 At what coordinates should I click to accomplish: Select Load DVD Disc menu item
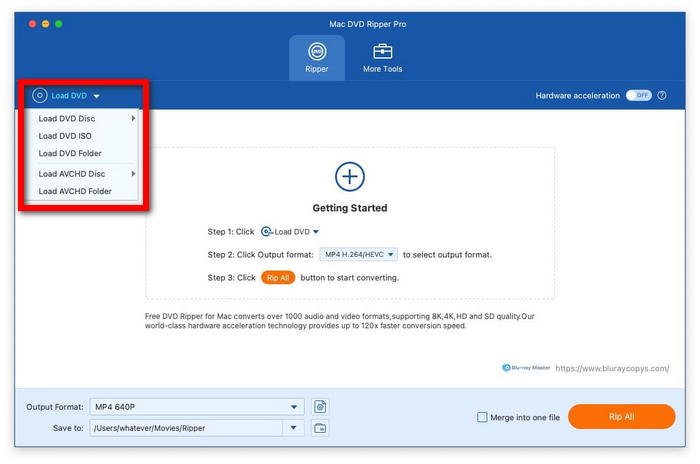pos(67,119)
